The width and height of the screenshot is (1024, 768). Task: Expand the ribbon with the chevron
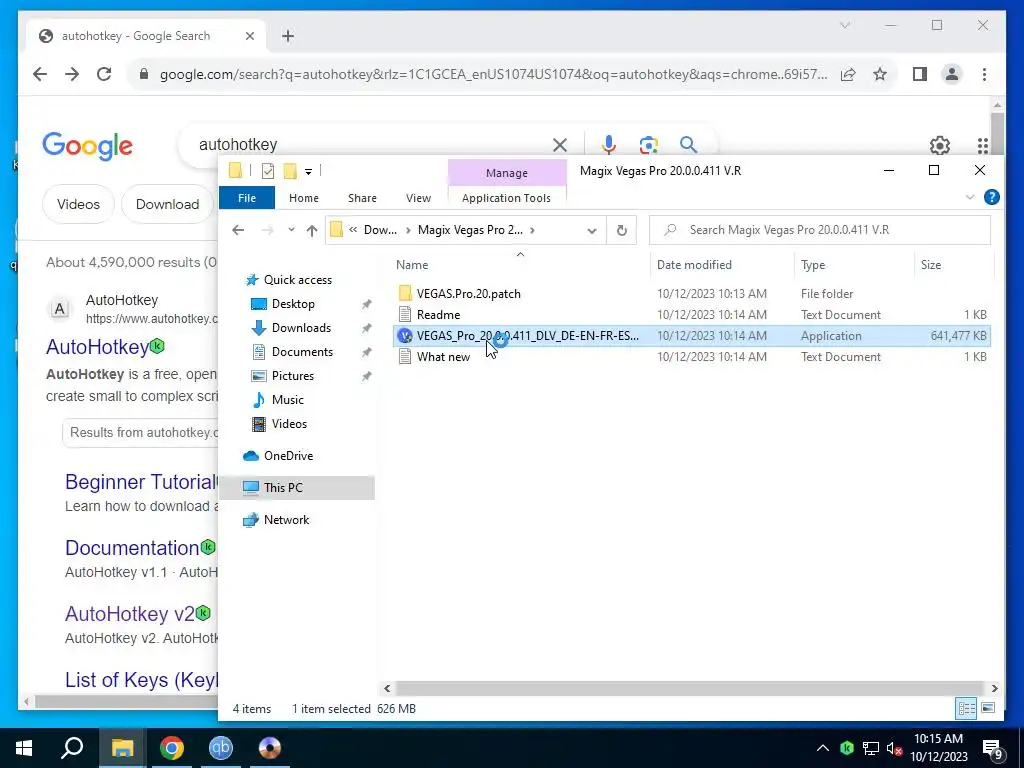tap(970, 197)
